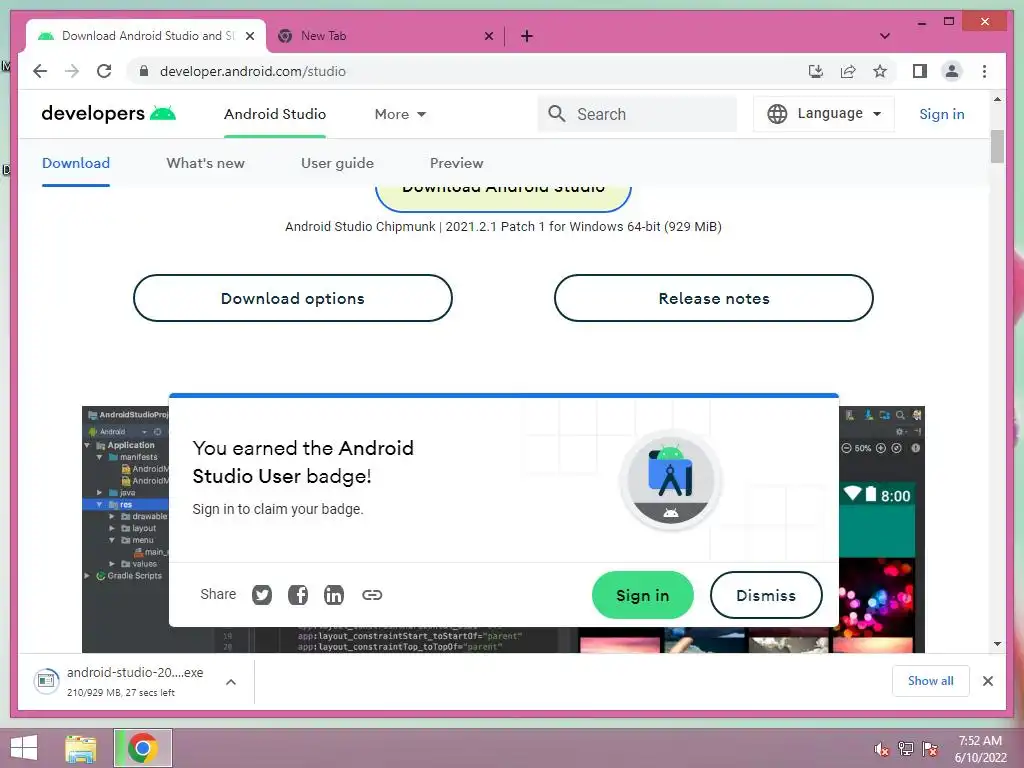Click the page vertical scrollbar thumb
Viewport: 1024px width, 768px height.
(x=997, y=146)
